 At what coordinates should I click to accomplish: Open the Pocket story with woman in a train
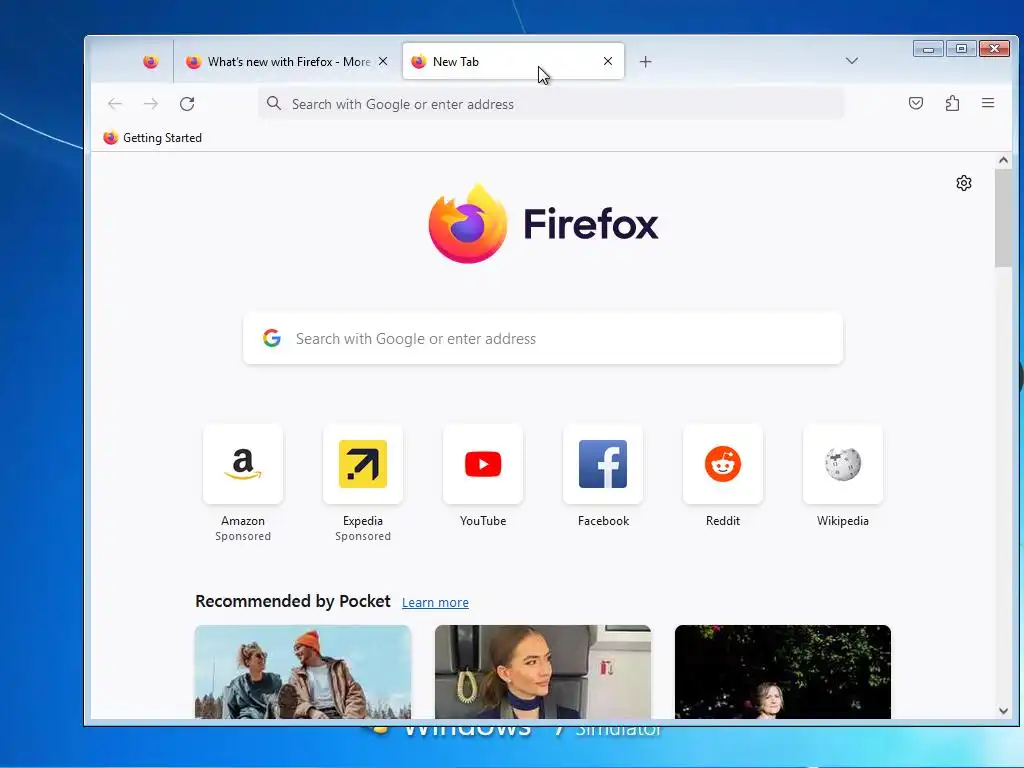pos(543,672)
